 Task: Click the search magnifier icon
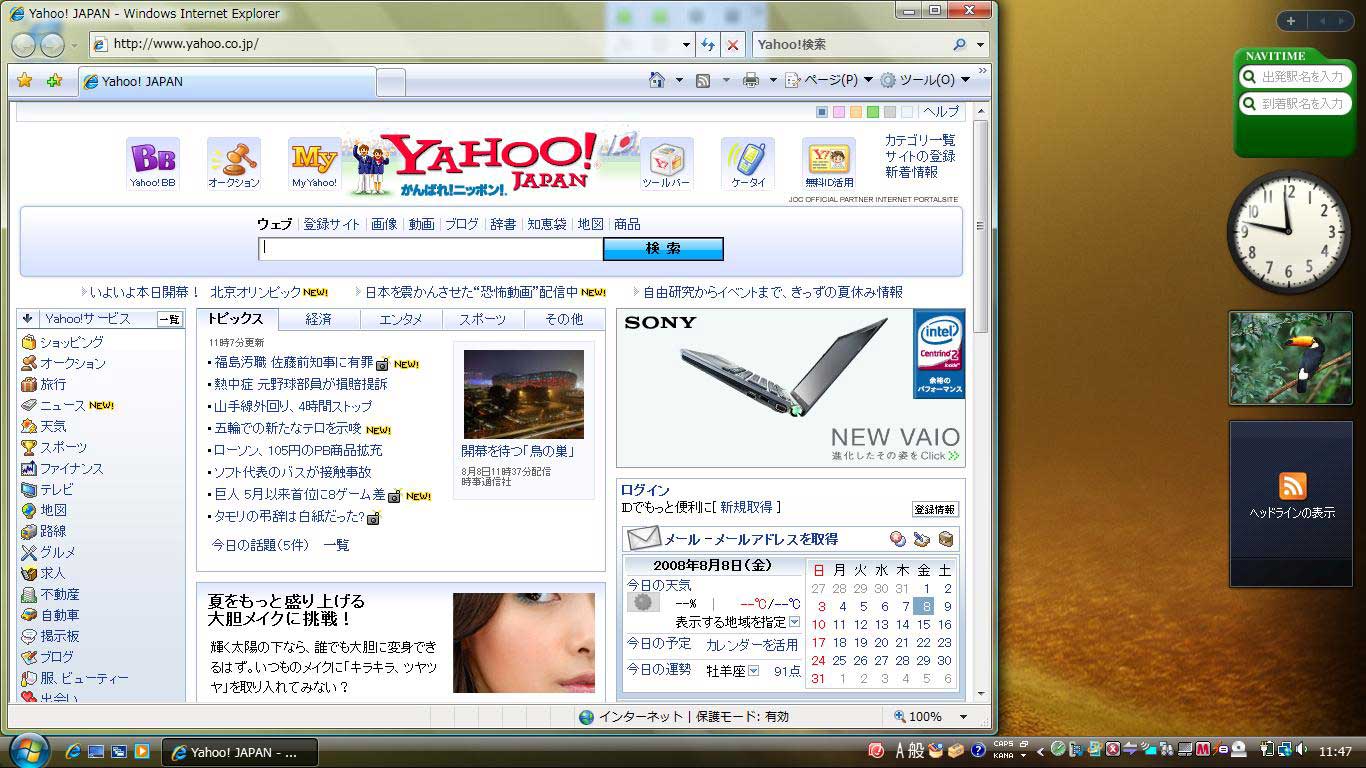960,44
